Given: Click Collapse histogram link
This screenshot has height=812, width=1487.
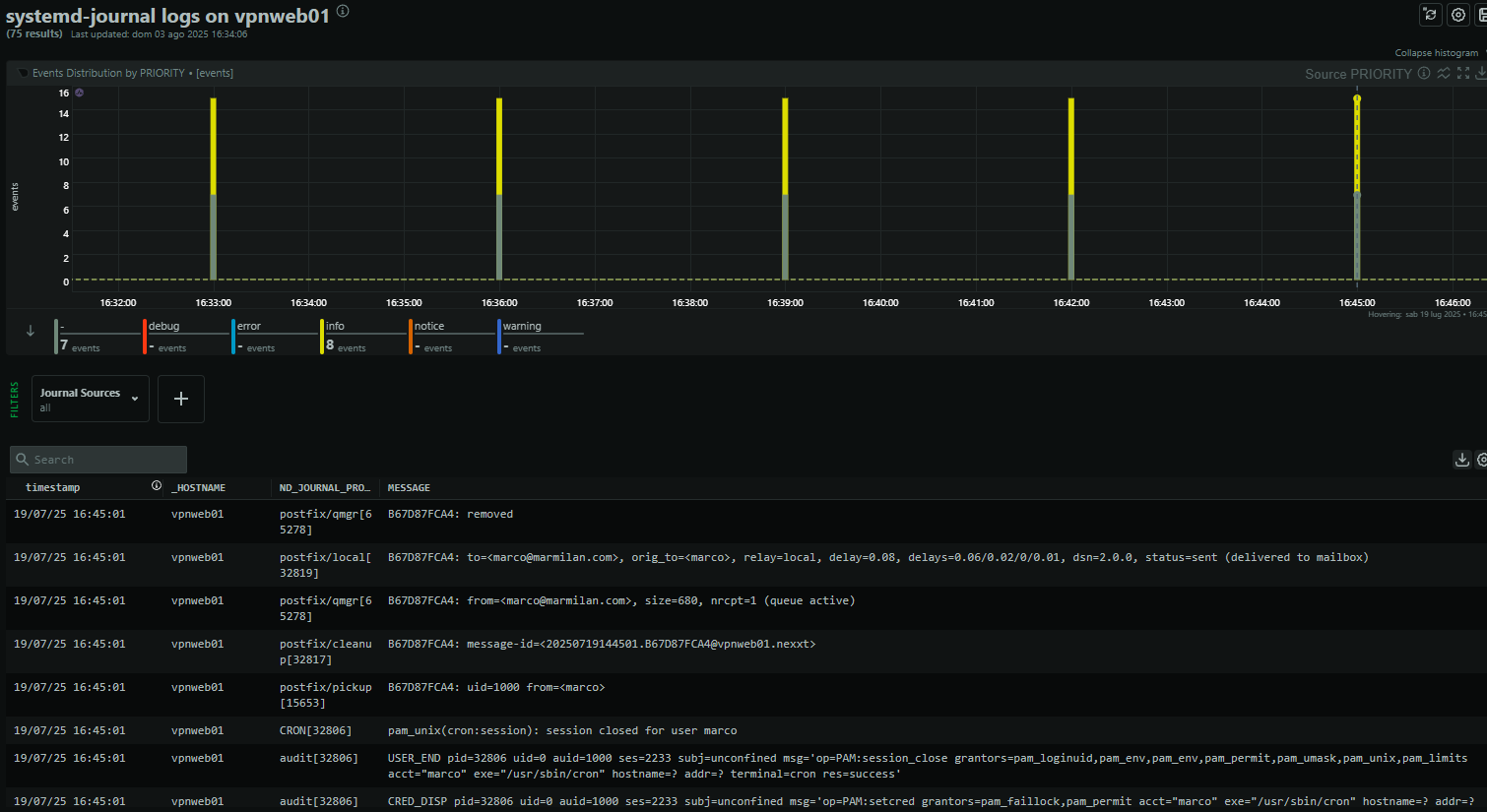Looking at the screenshot, I should (1436, 53).
